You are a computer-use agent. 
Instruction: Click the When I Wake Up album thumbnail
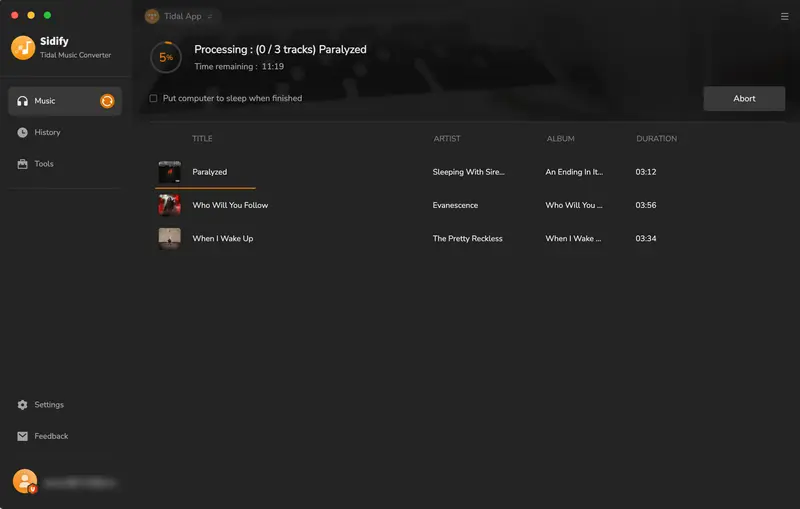[x=169, y=238]
